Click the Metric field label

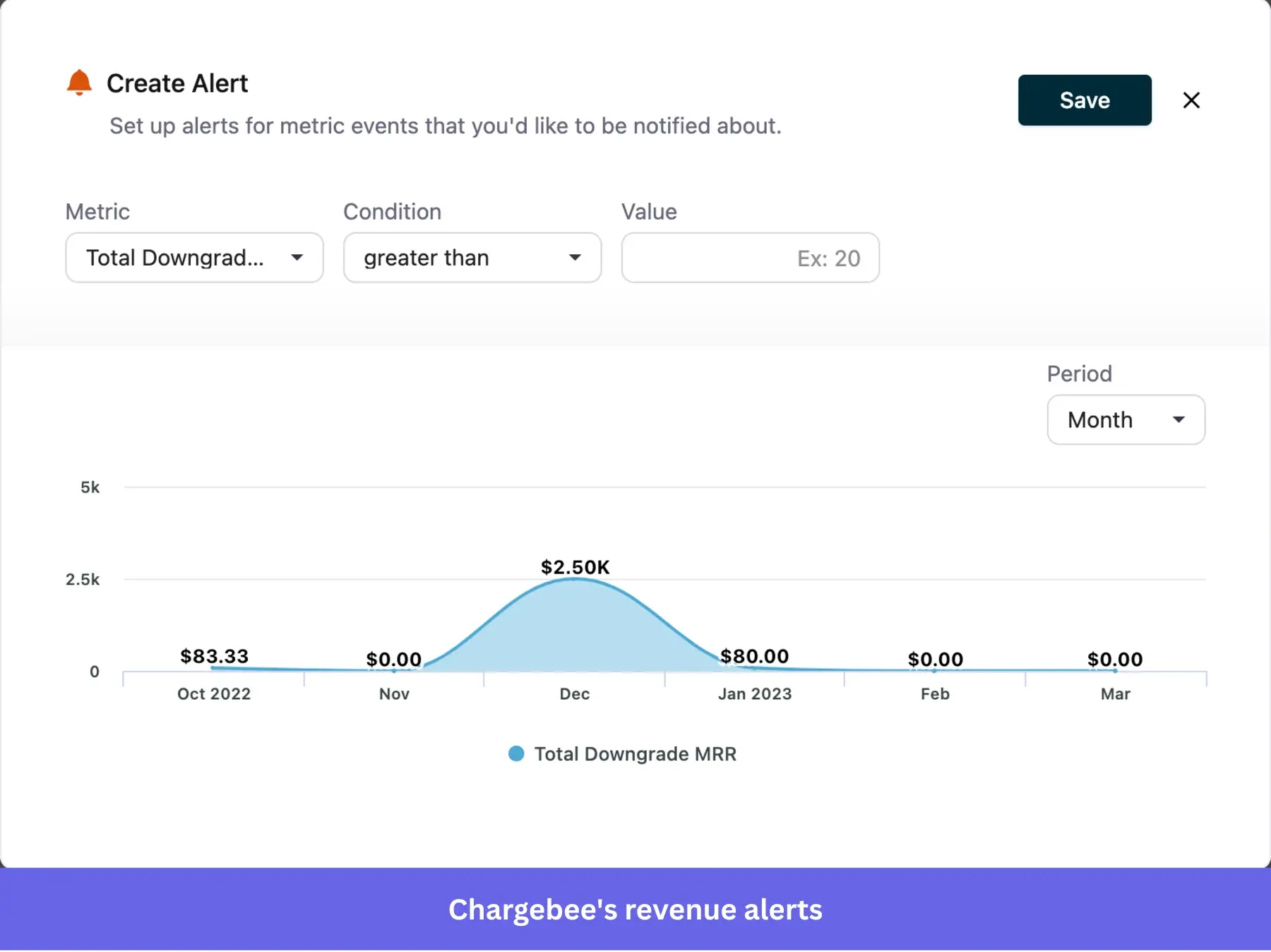[x=97, y=211]
